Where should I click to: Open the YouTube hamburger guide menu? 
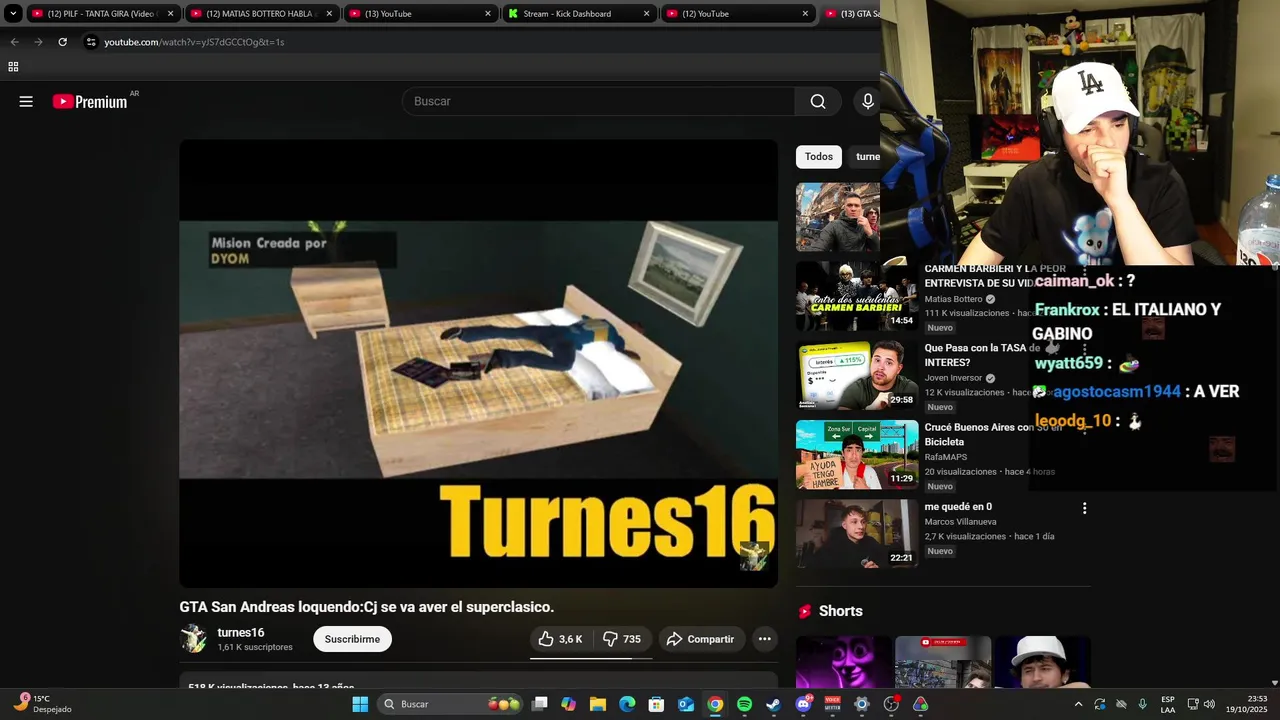pos(26,101)
